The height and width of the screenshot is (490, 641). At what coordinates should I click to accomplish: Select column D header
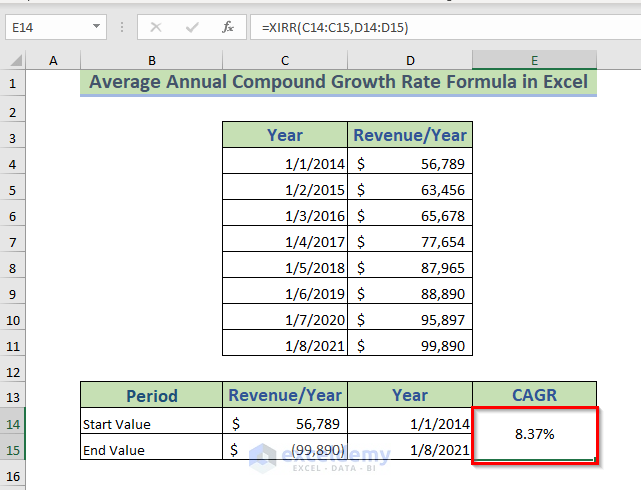(x=410, y=60)
